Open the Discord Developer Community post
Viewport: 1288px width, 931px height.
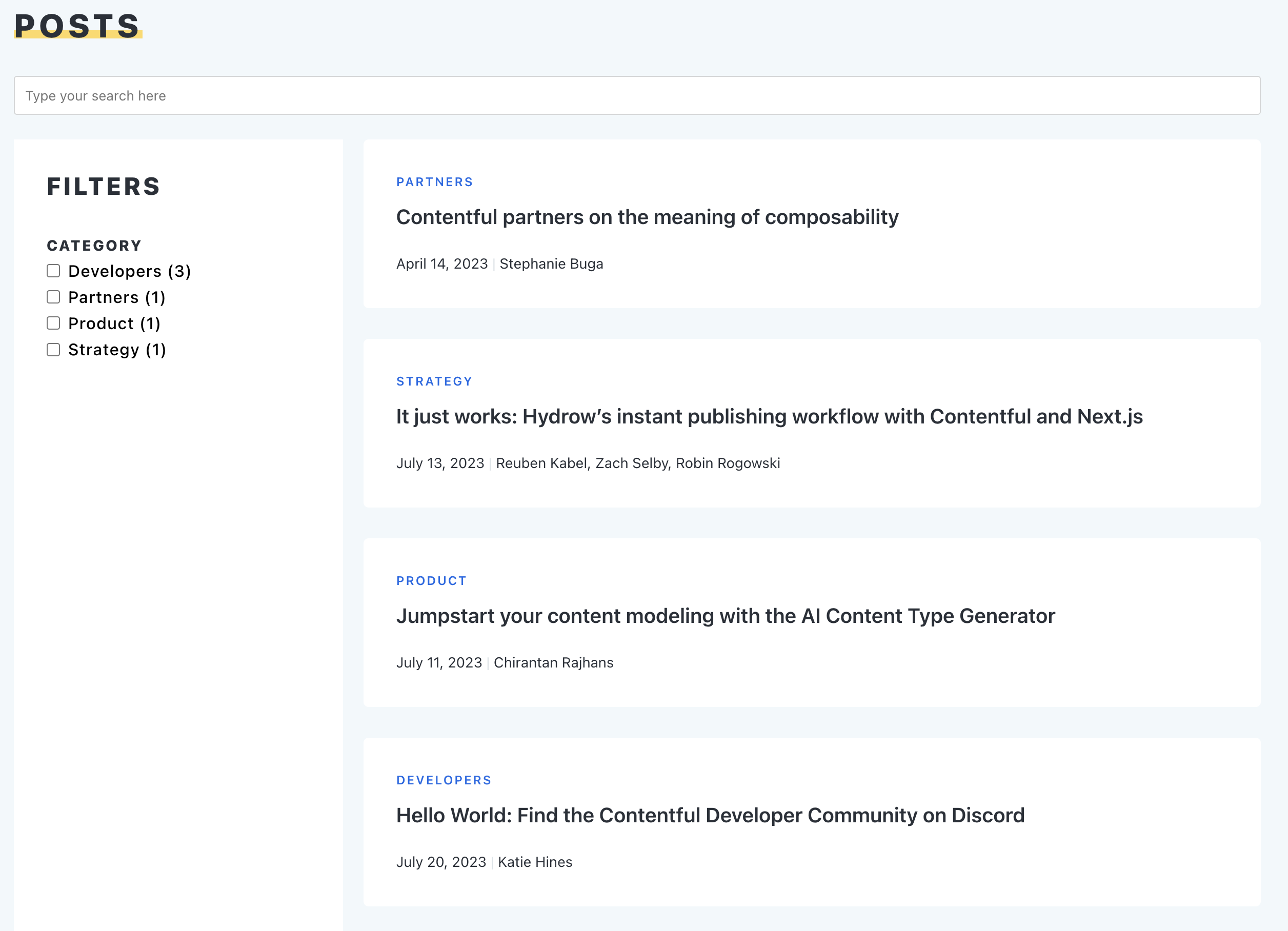click(x=710, y=815)
